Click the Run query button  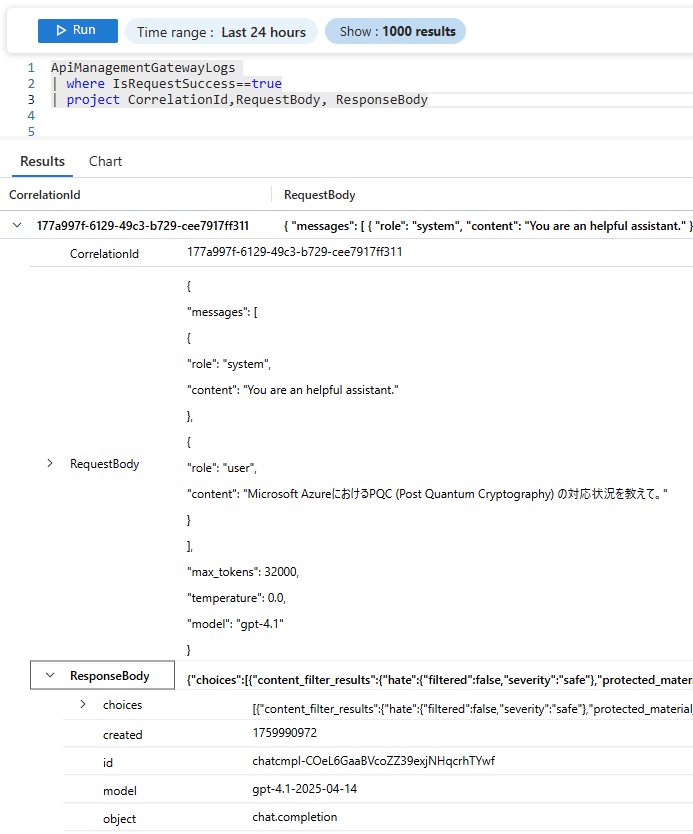tap(77, 31)
